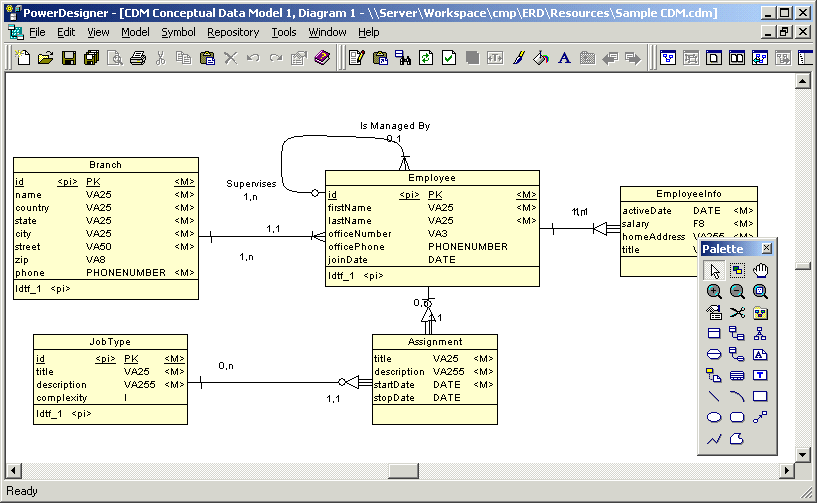Open the Repository menu

[233, 32]
